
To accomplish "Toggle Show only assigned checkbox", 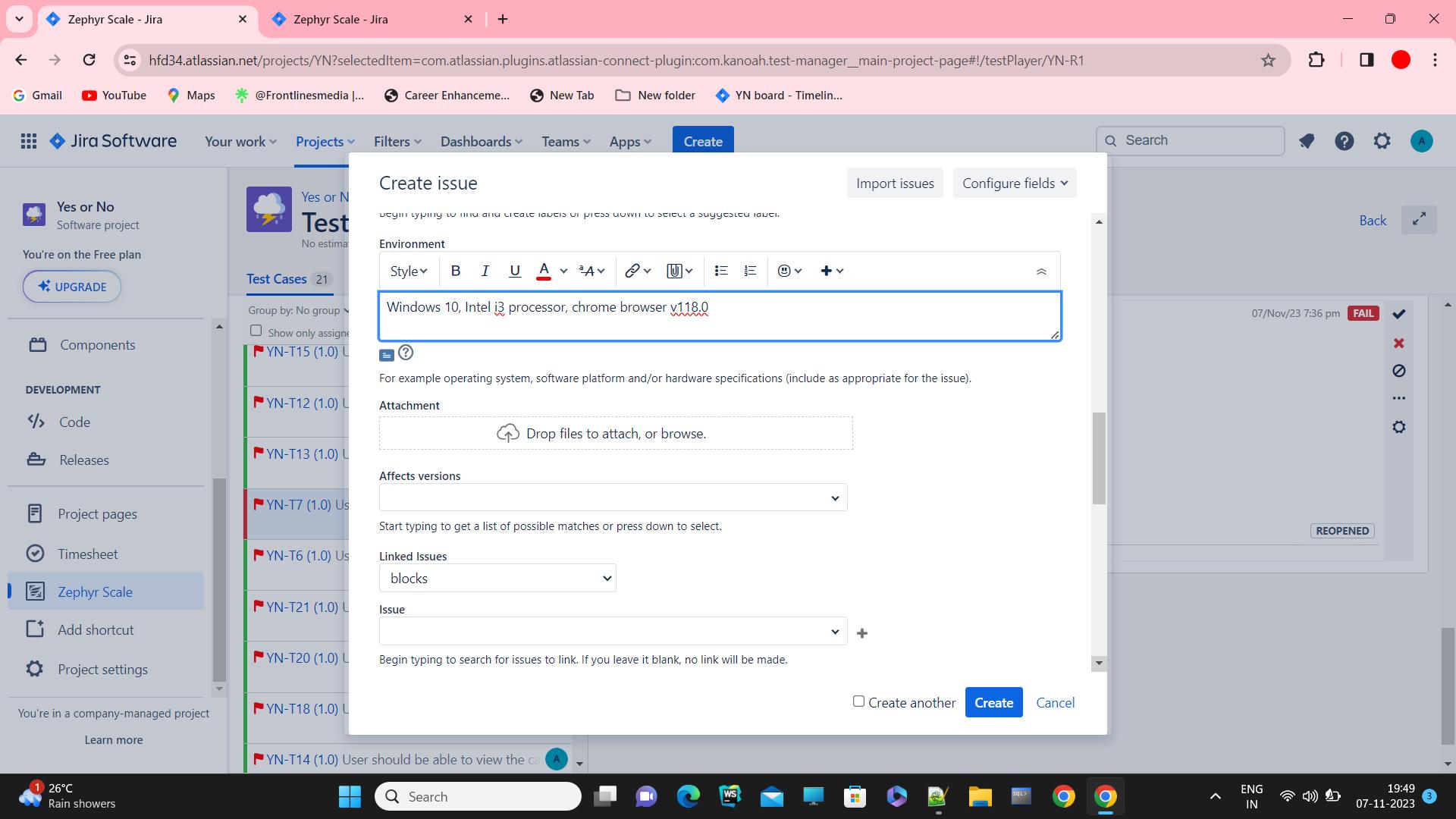I will pyautogui.click(x=256, y=331).
